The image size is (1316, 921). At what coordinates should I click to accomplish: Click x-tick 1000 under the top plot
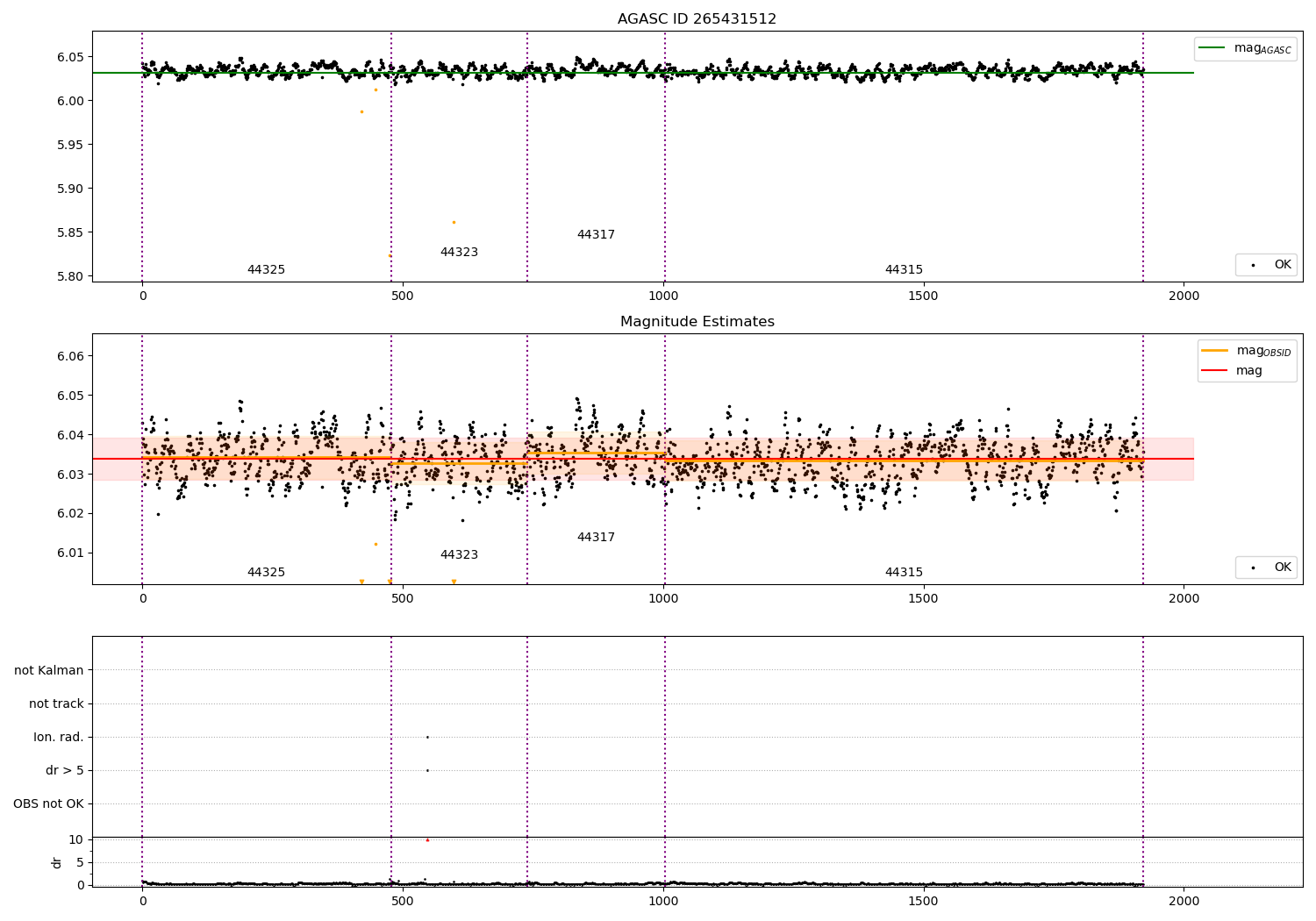[663, 296]
